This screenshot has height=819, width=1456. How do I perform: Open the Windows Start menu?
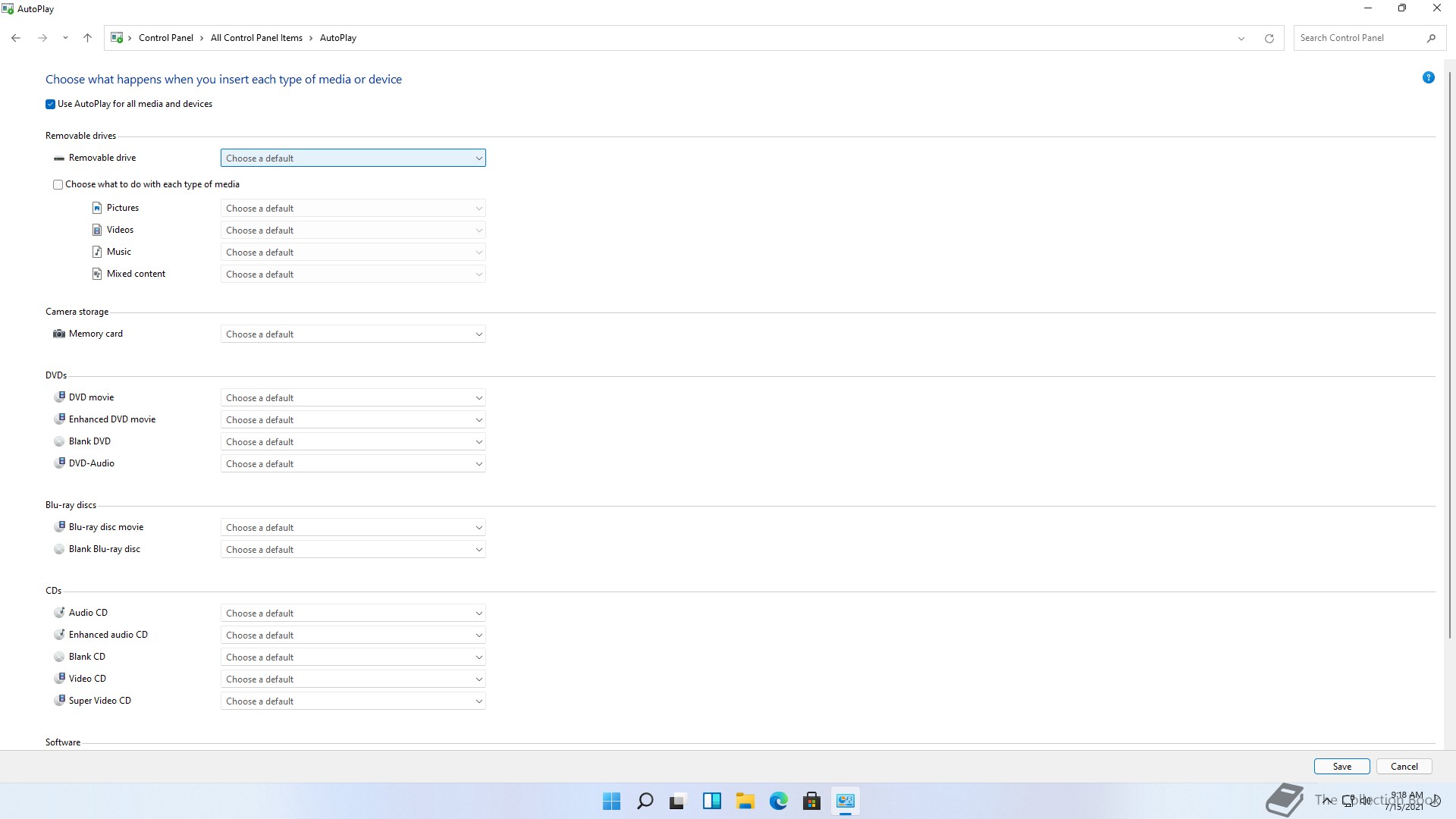(x=611, y=801)
